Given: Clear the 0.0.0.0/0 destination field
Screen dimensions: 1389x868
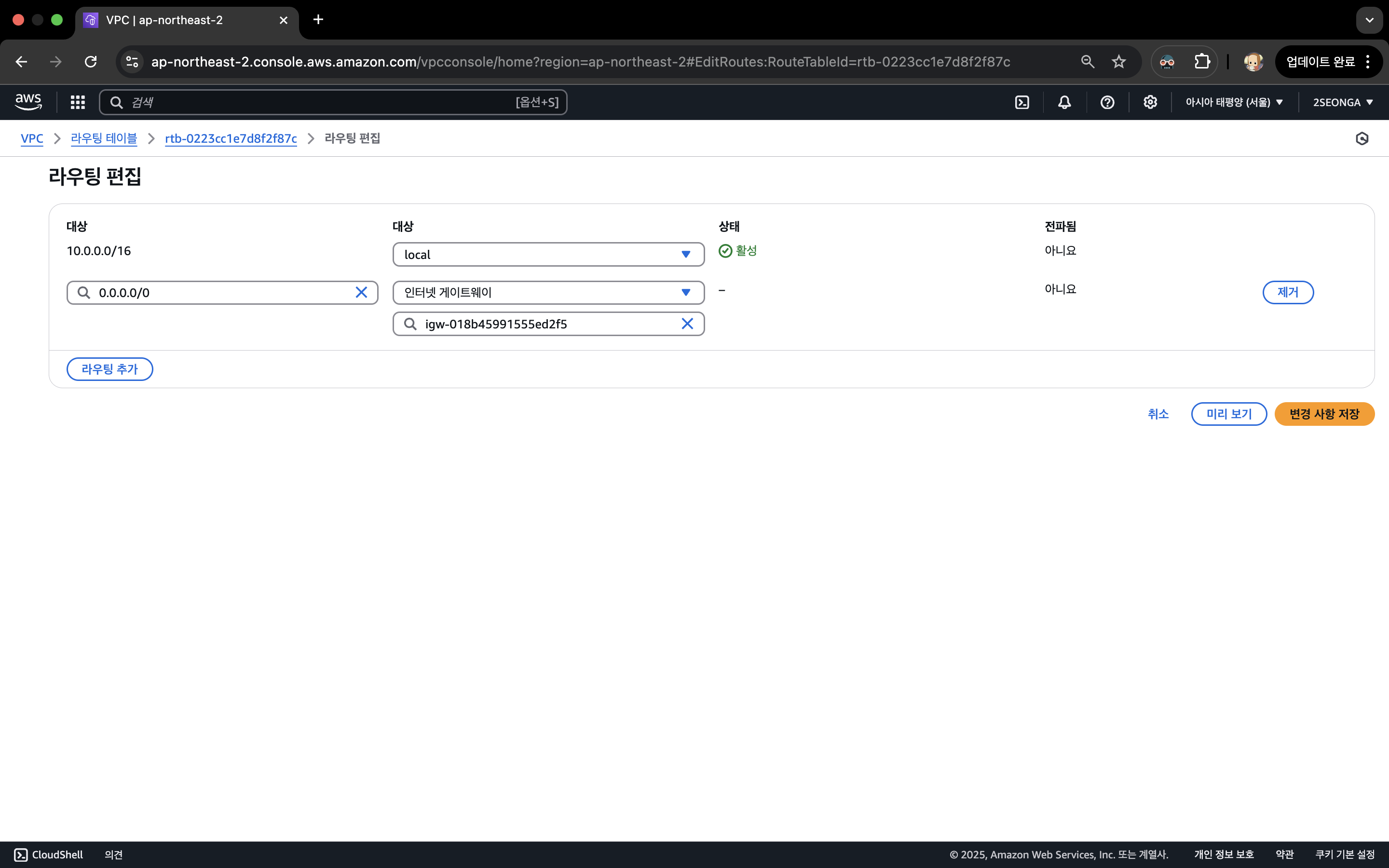Looking at the screenshot, I should [361, 293].
